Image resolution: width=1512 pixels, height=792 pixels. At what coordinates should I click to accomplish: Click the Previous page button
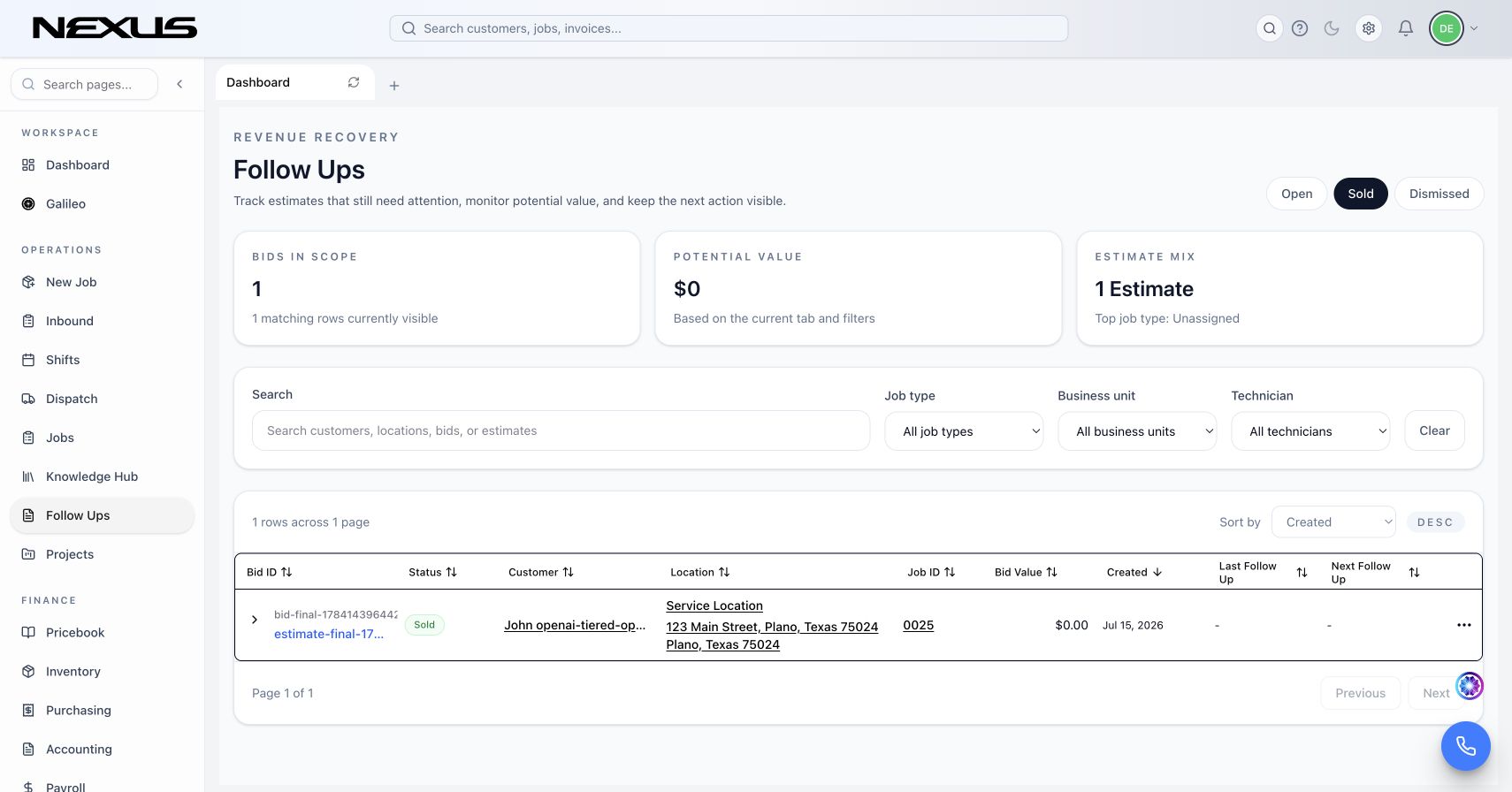(1360, 693)
